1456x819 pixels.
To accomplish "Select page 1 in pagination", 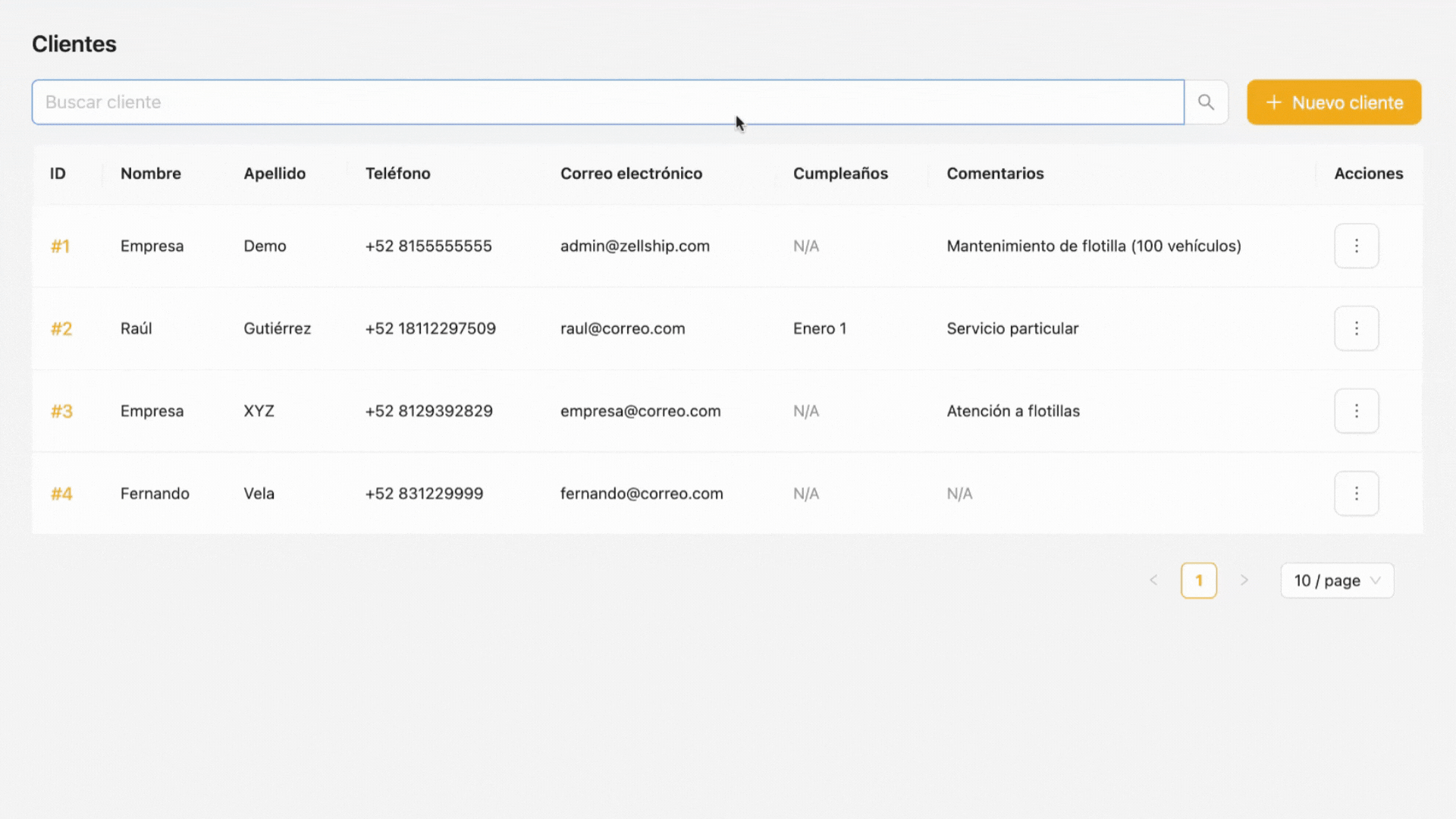I will (1199, 580).
